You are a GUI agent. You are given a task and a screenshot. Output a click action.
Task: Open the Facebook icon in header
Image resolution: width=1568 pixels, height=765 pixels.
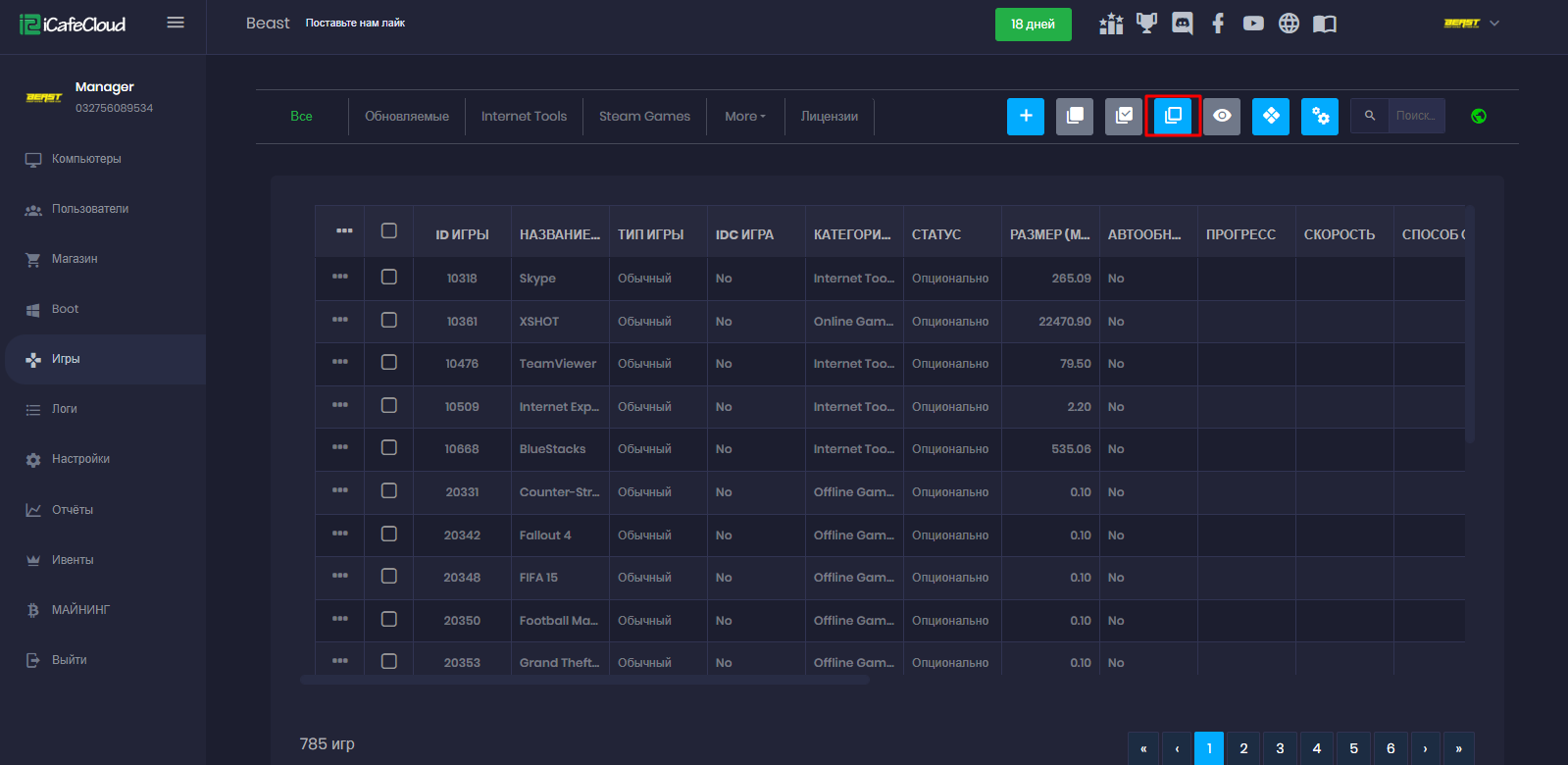tap(1218, 24)
